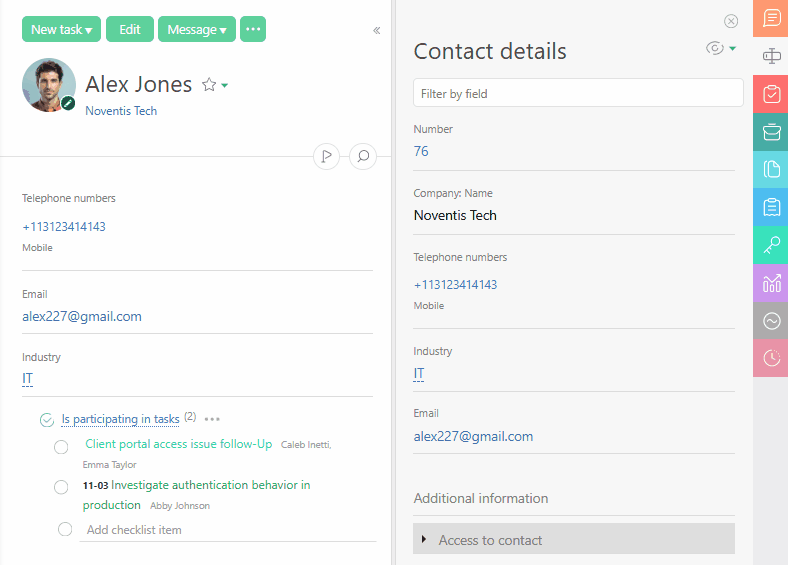Expand the 'Access to contact' section
Image resolution: width=788 pixels, height=565 pixels.
point(424,540)
